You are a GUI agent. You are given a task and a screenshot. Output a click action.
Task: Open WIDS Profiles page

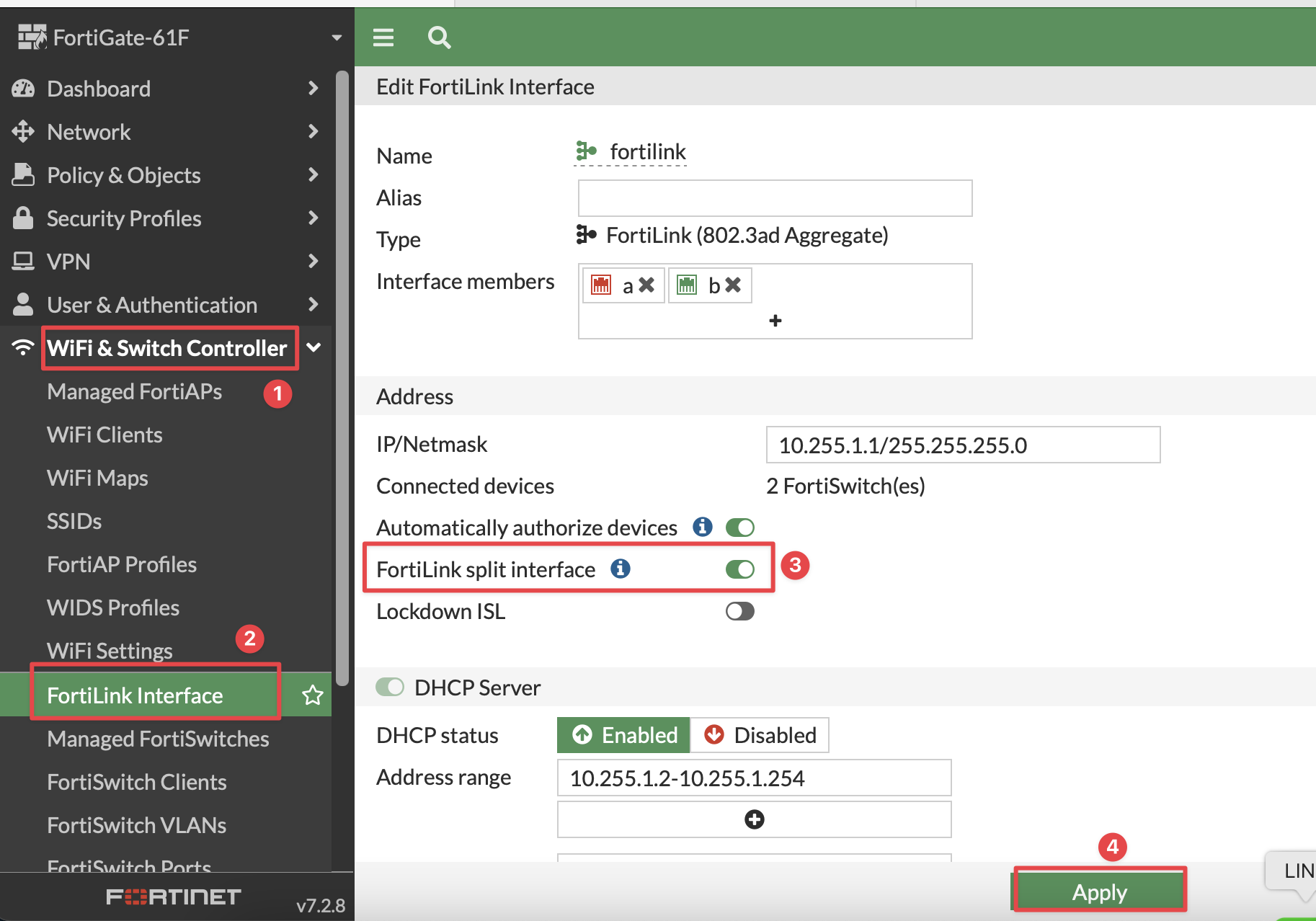113,608
